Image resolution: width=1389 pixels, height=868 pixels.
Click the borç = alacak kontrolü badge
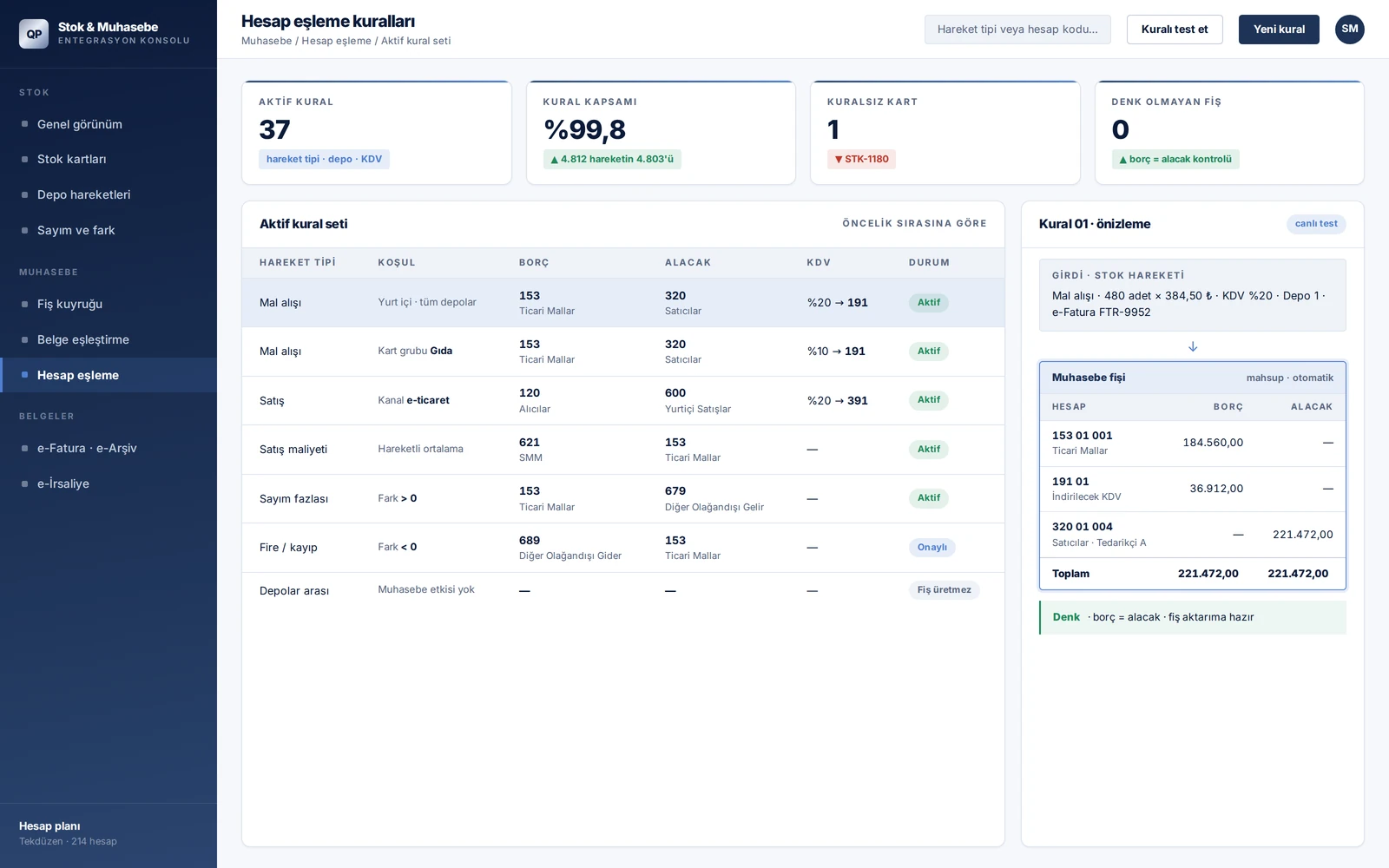(x=1175, y=159)
